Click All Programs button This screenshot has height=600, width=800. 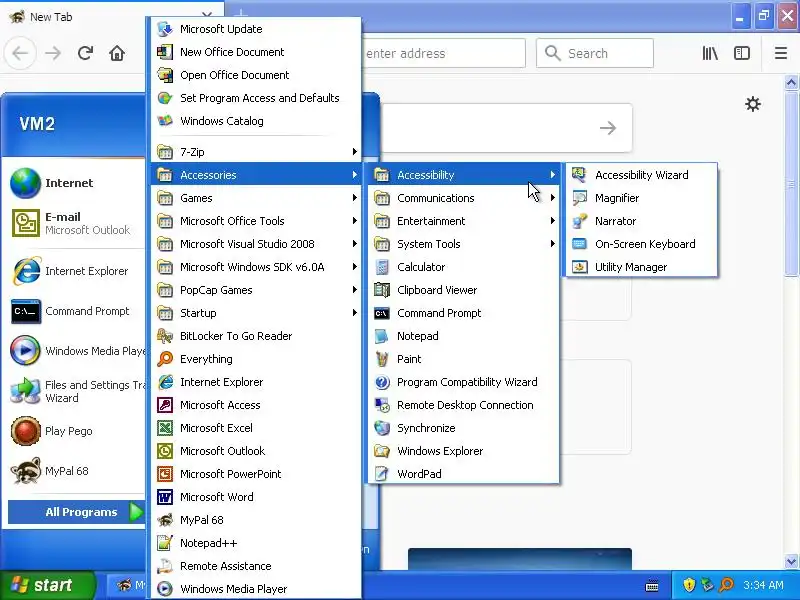[77, 512]
